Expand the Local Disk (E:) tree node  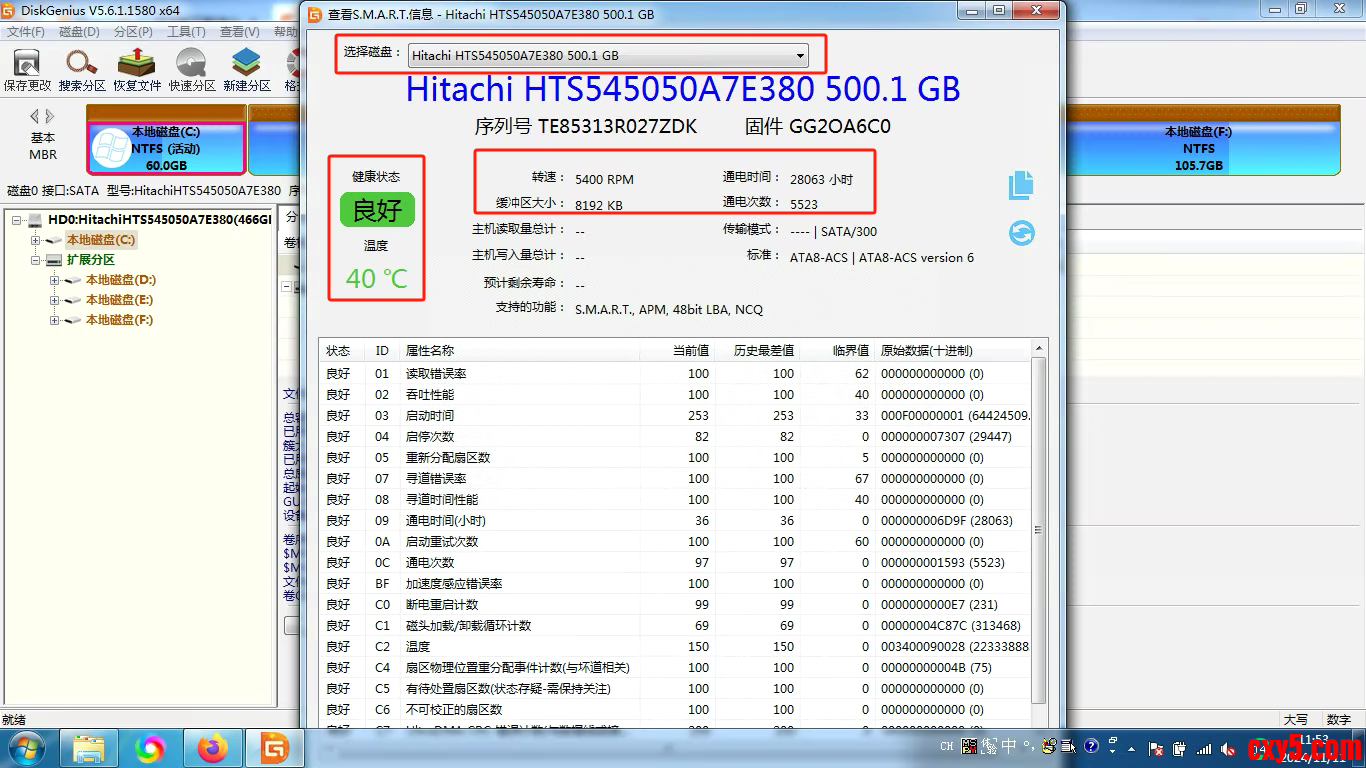tap(55, 300)
